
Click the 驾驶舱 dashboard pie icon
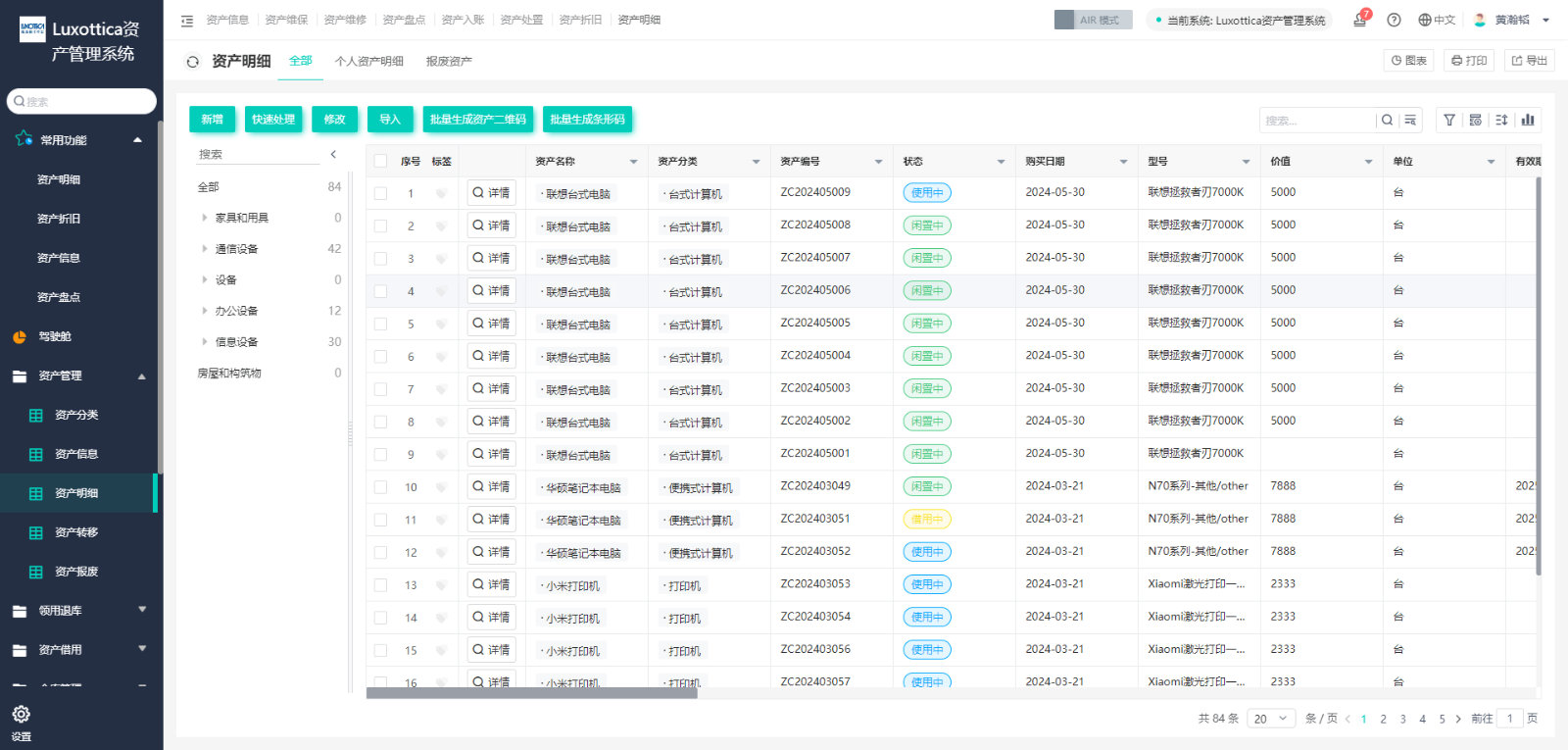(20, 337)
